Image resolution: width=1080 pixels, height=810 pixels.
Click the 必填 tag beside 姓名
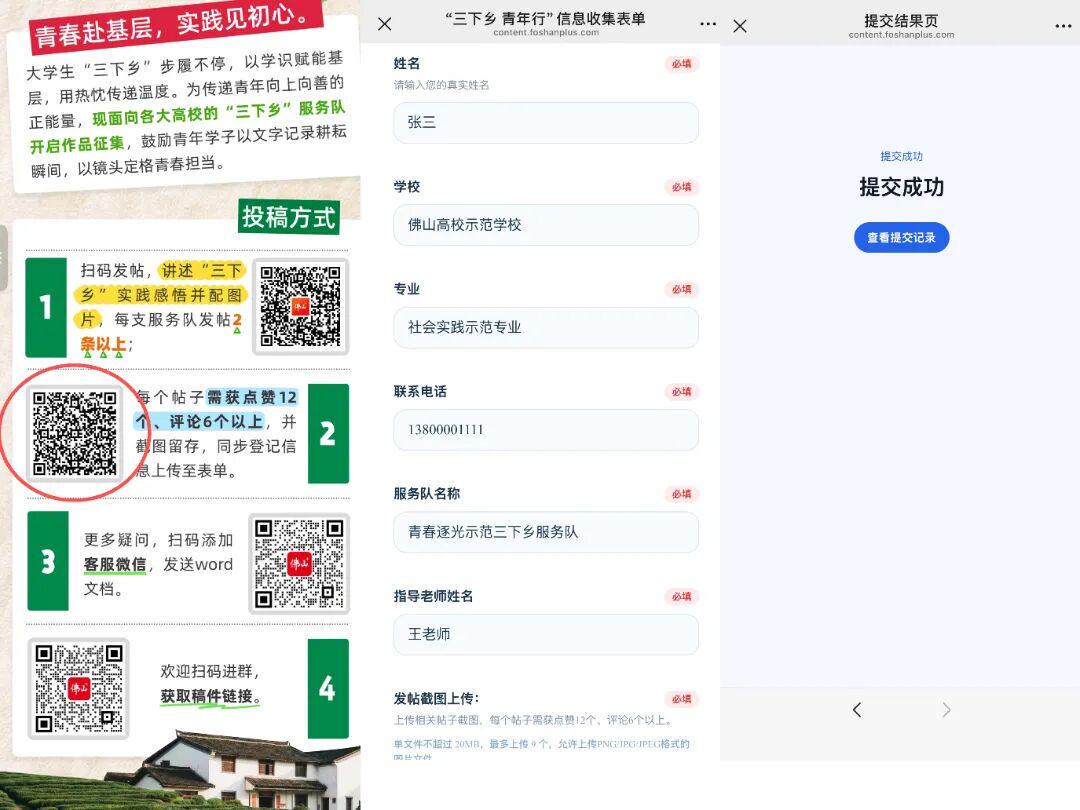click(682, 64)
